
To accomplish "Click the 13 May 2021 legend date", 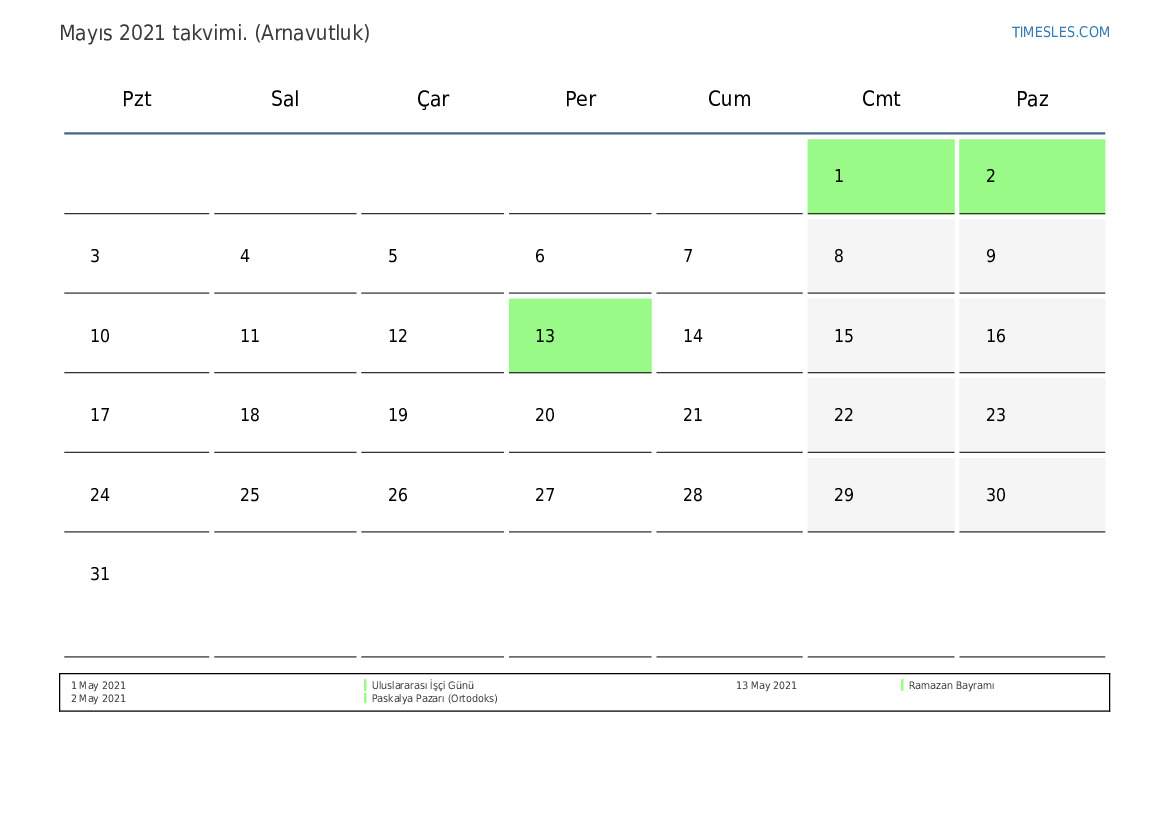I will 766,686.
